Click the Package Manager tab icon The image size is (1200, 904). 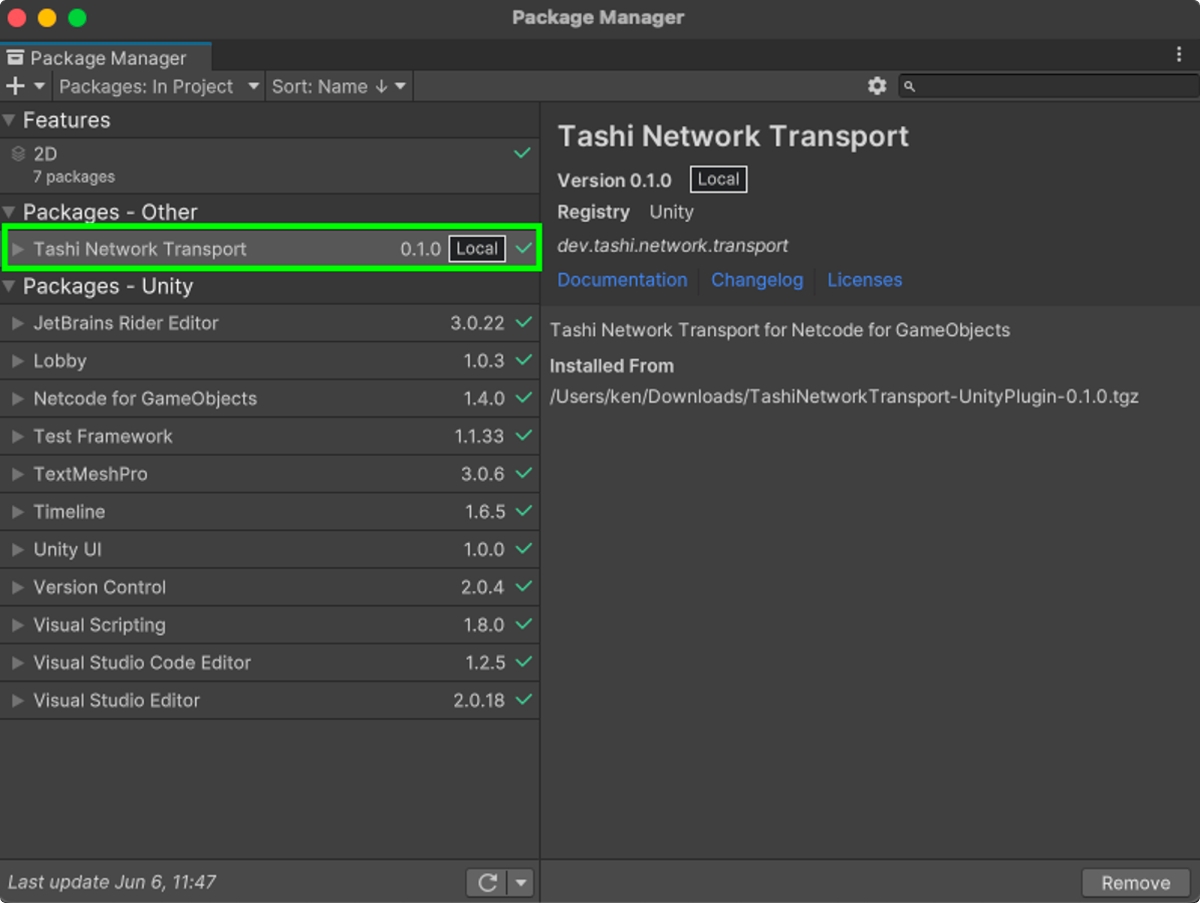point(15,58)
